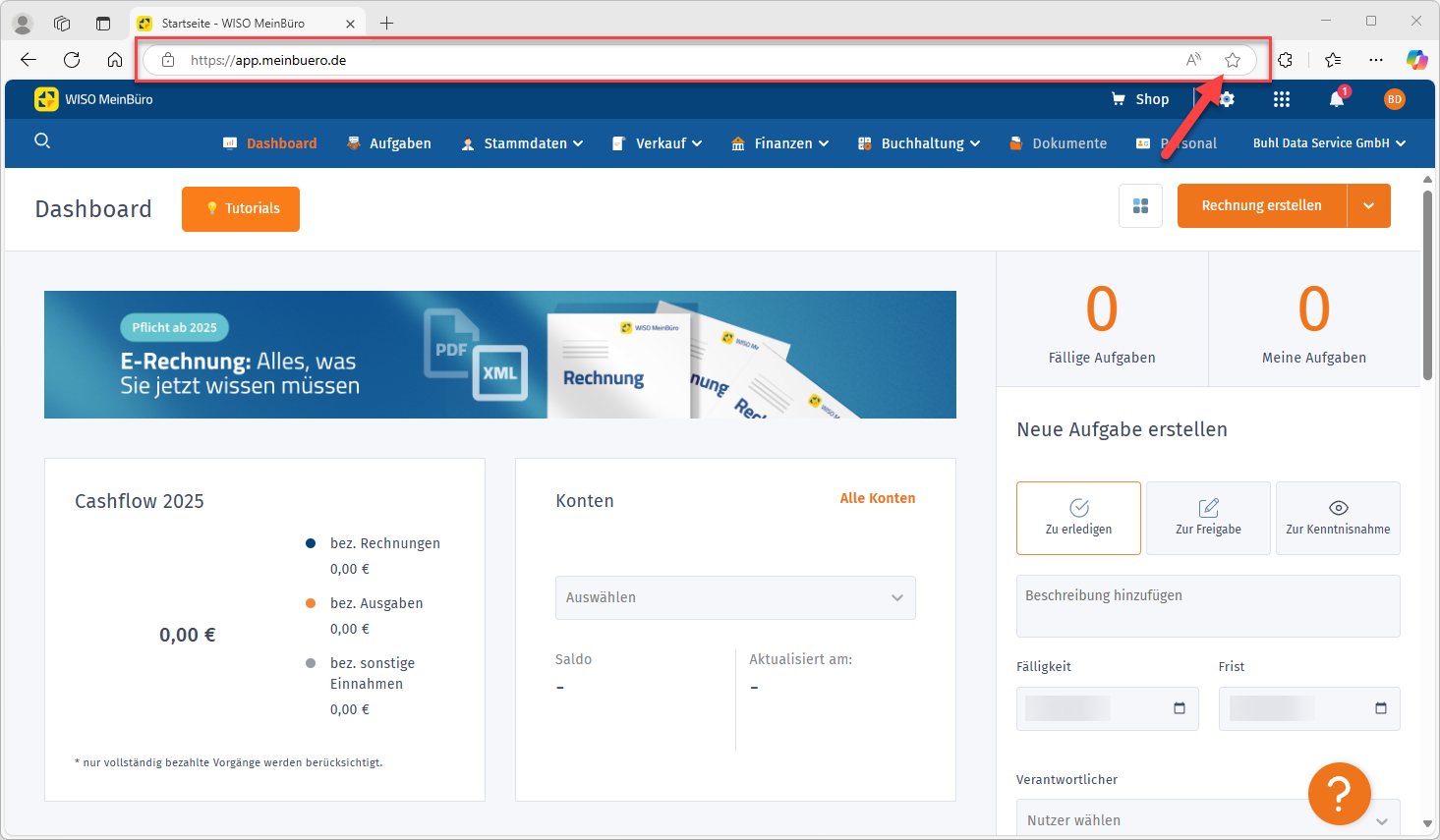Expand Buhl Data Service GmbH account menu
Image resolution: width=1440 pixels, height=840 pixels.
1329,143
